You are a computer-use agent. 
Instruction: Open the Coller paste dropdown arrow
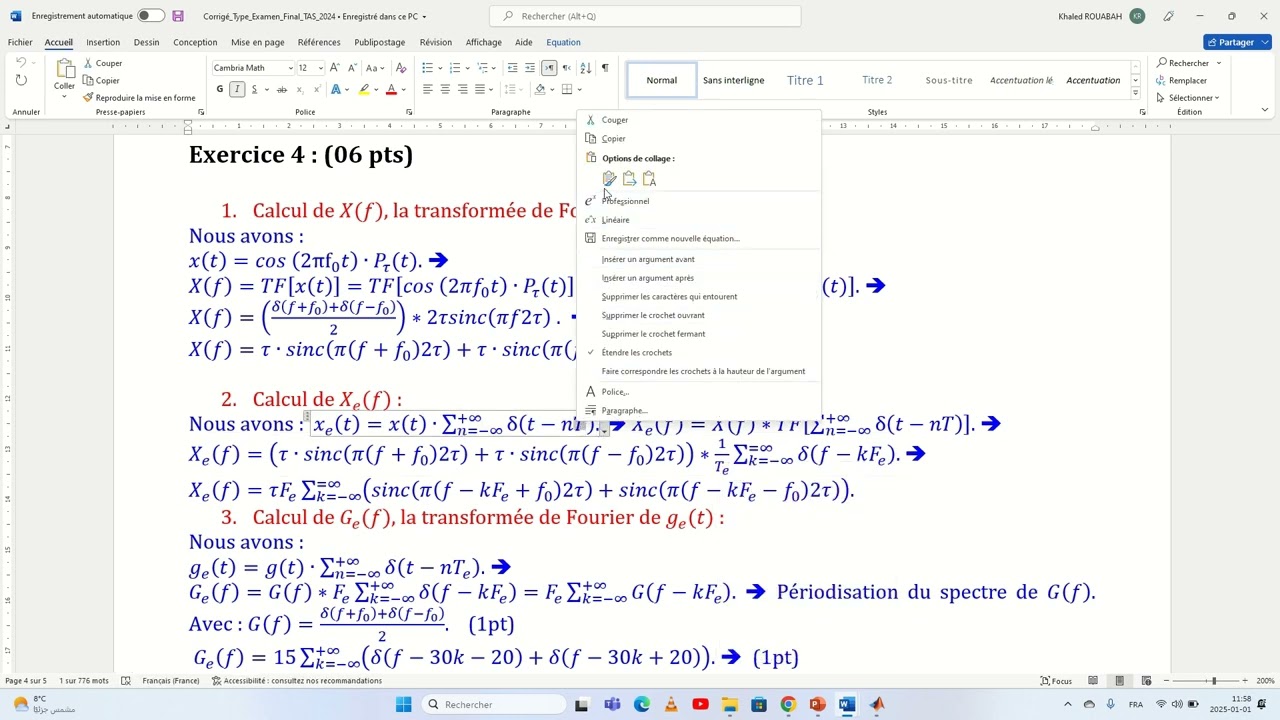pyautogui.click(x=64, y=97)
